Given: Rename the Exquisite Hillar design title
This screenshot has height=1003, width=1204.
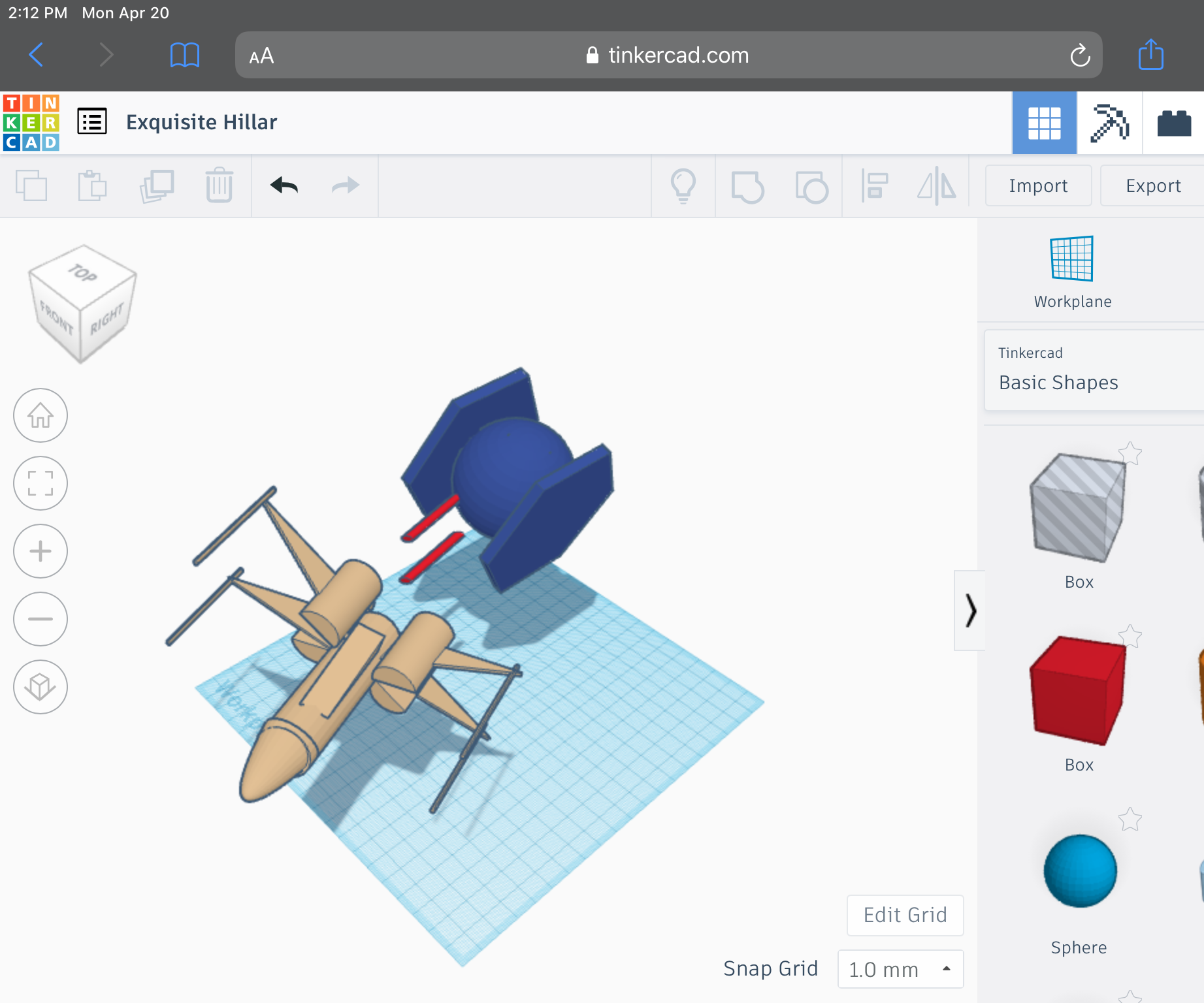Looking at the screenshot, I should (201, 122).
